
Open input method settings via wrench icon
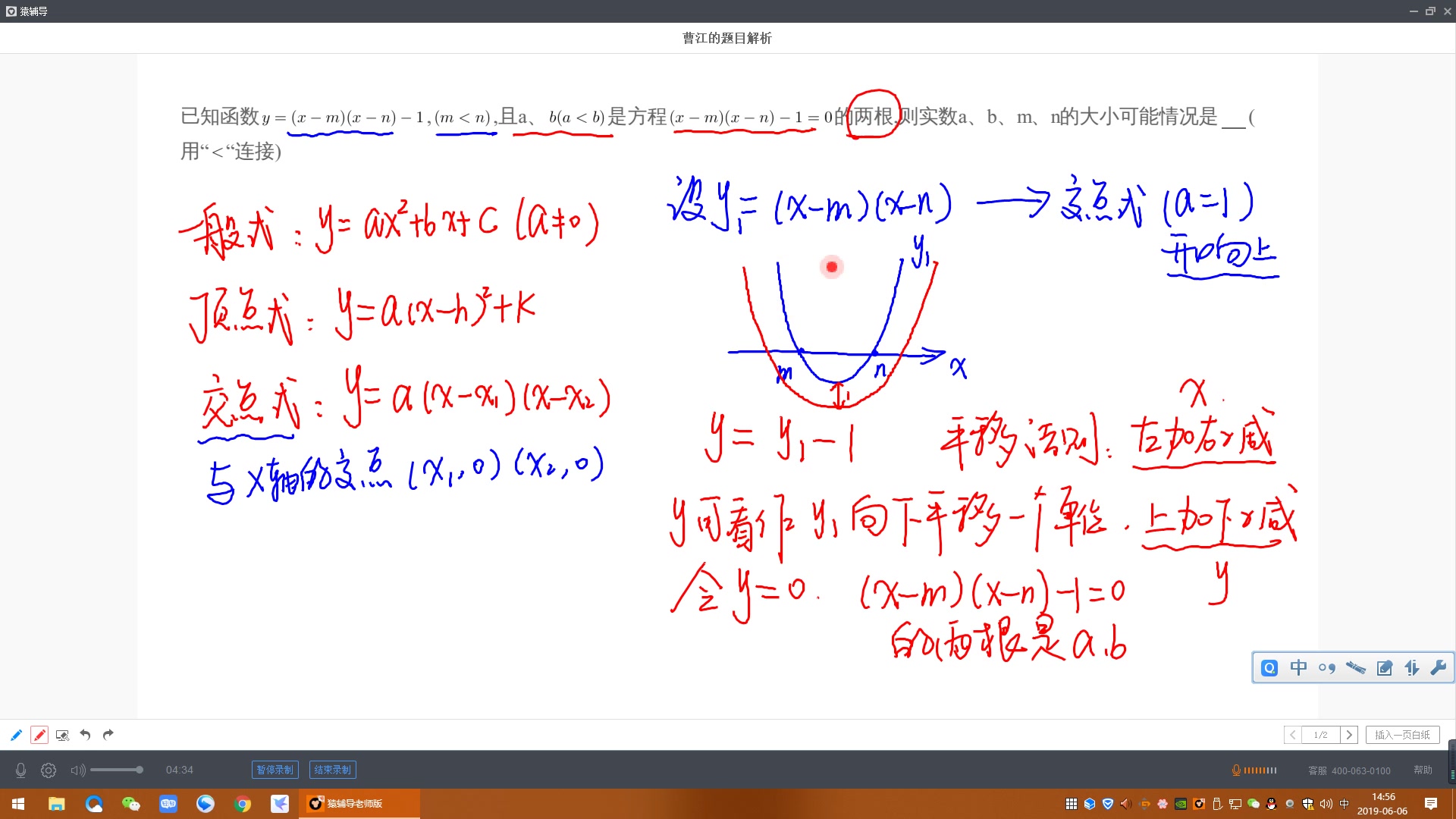pos(1438,667)
